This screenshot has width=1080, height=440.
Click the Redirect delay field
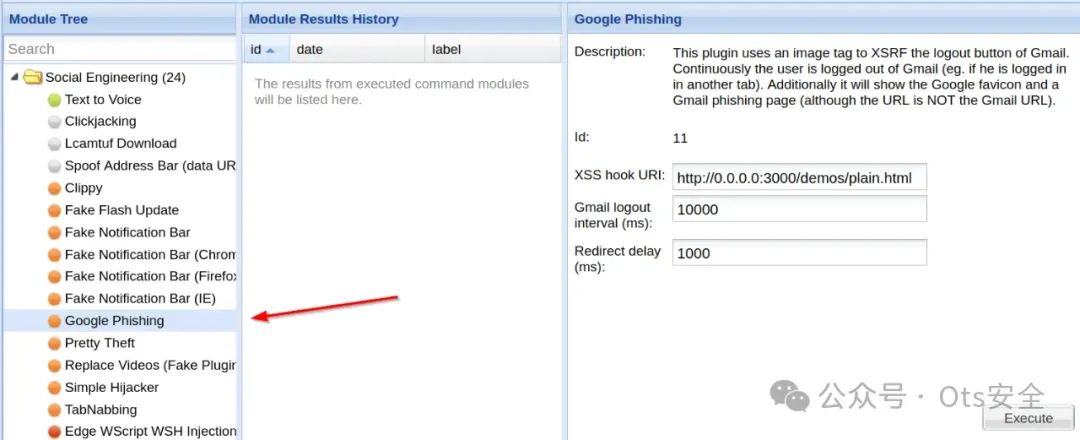click(x=800, y=253)
